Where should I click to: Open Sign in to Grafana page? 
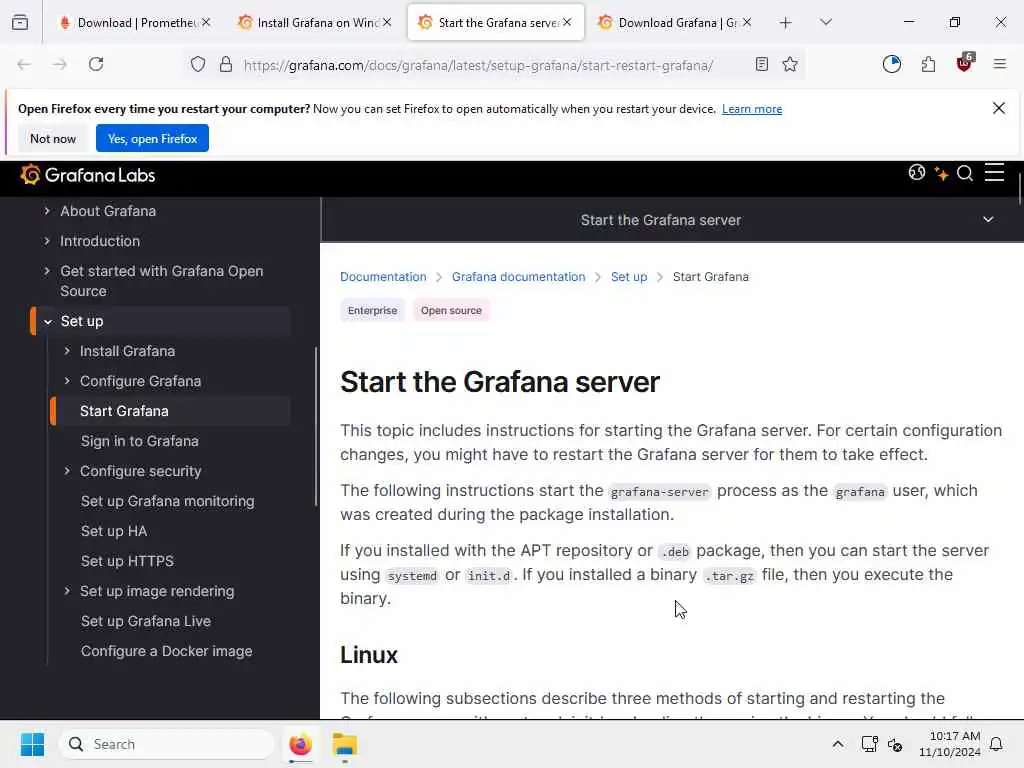140,441
